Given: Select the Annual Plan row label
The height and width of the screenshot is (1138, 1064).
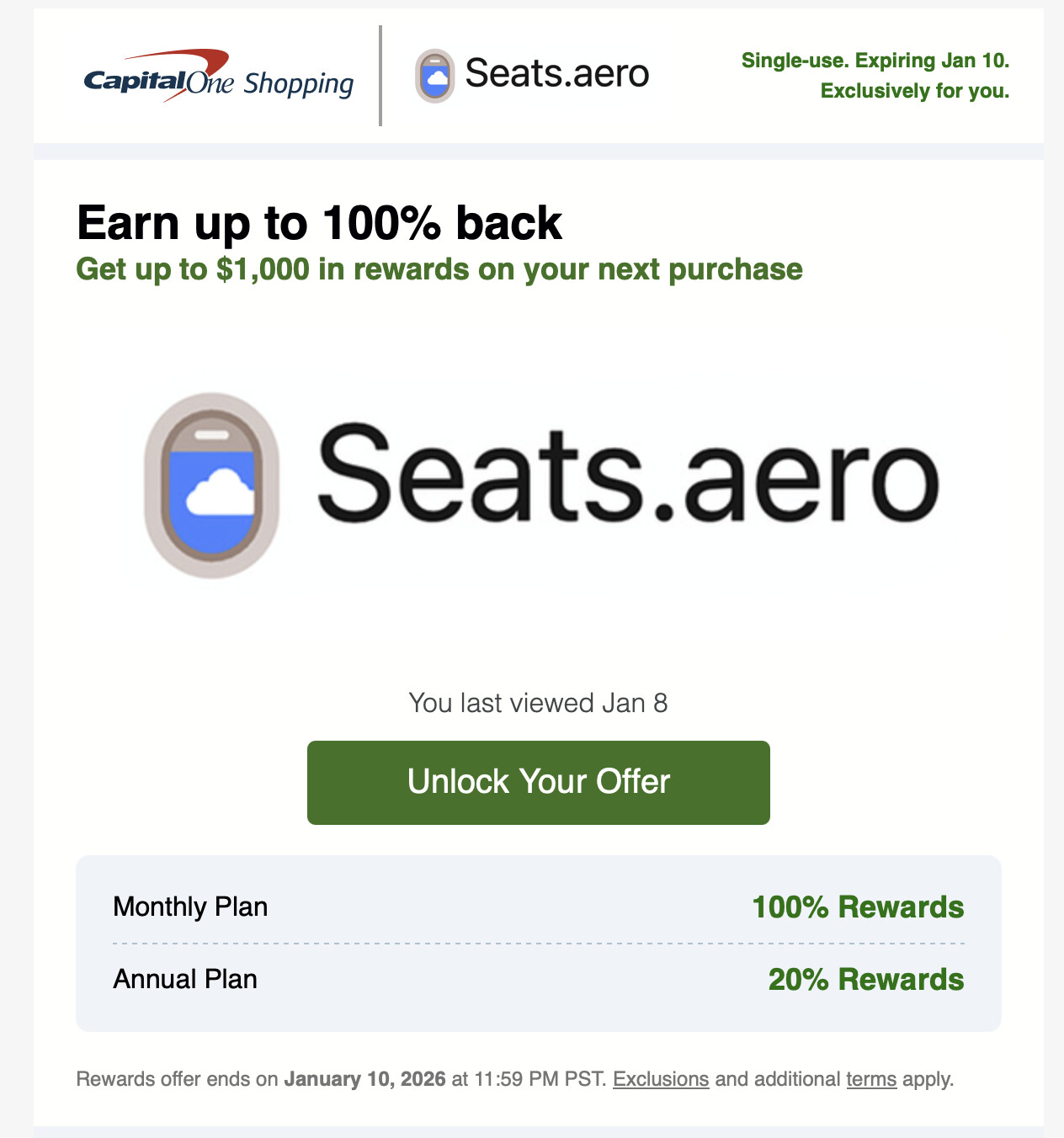Looking at the screenshot, I should coord(185,979).
